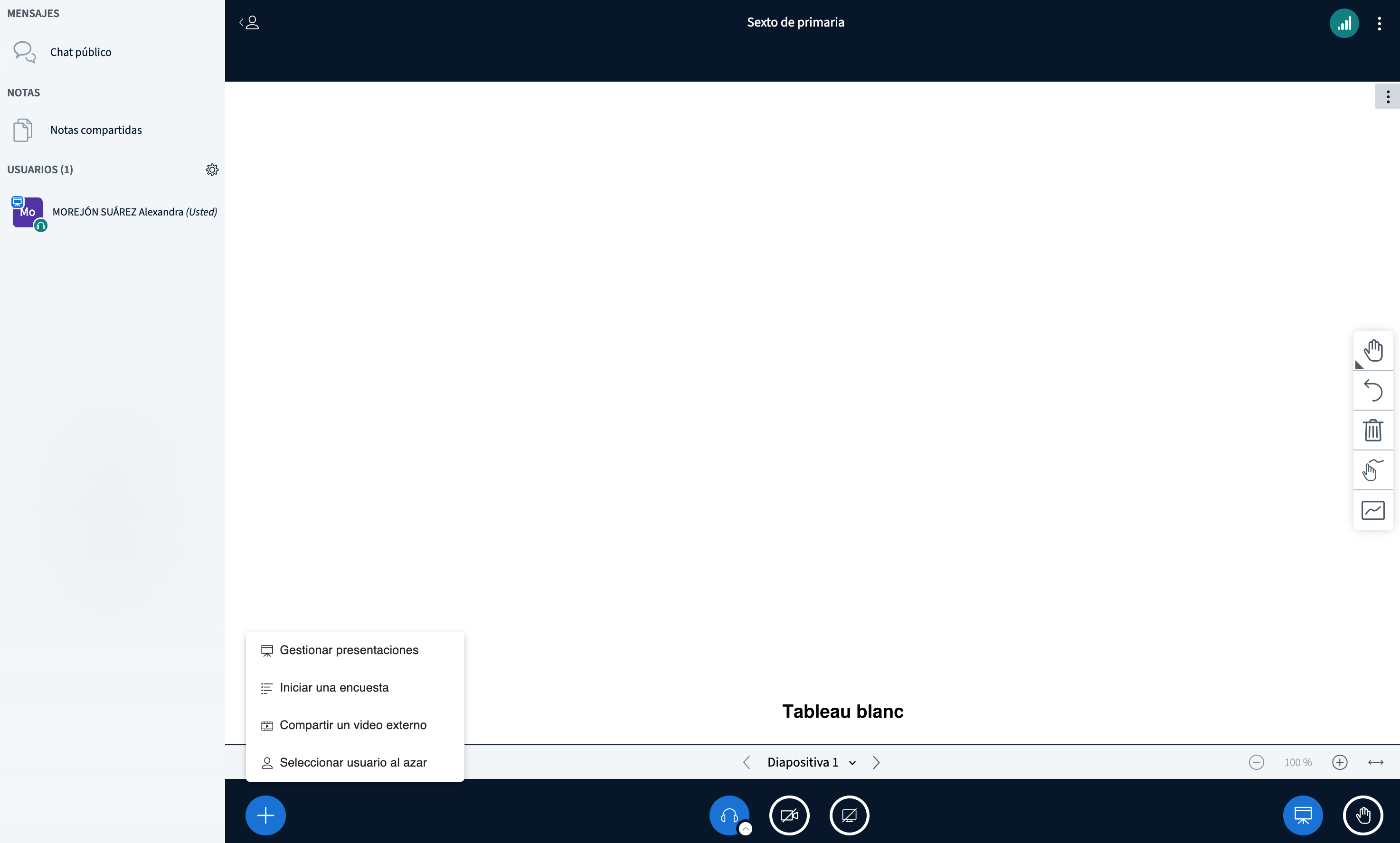Choose Iniciar una encuesta option

click(333, 687)
